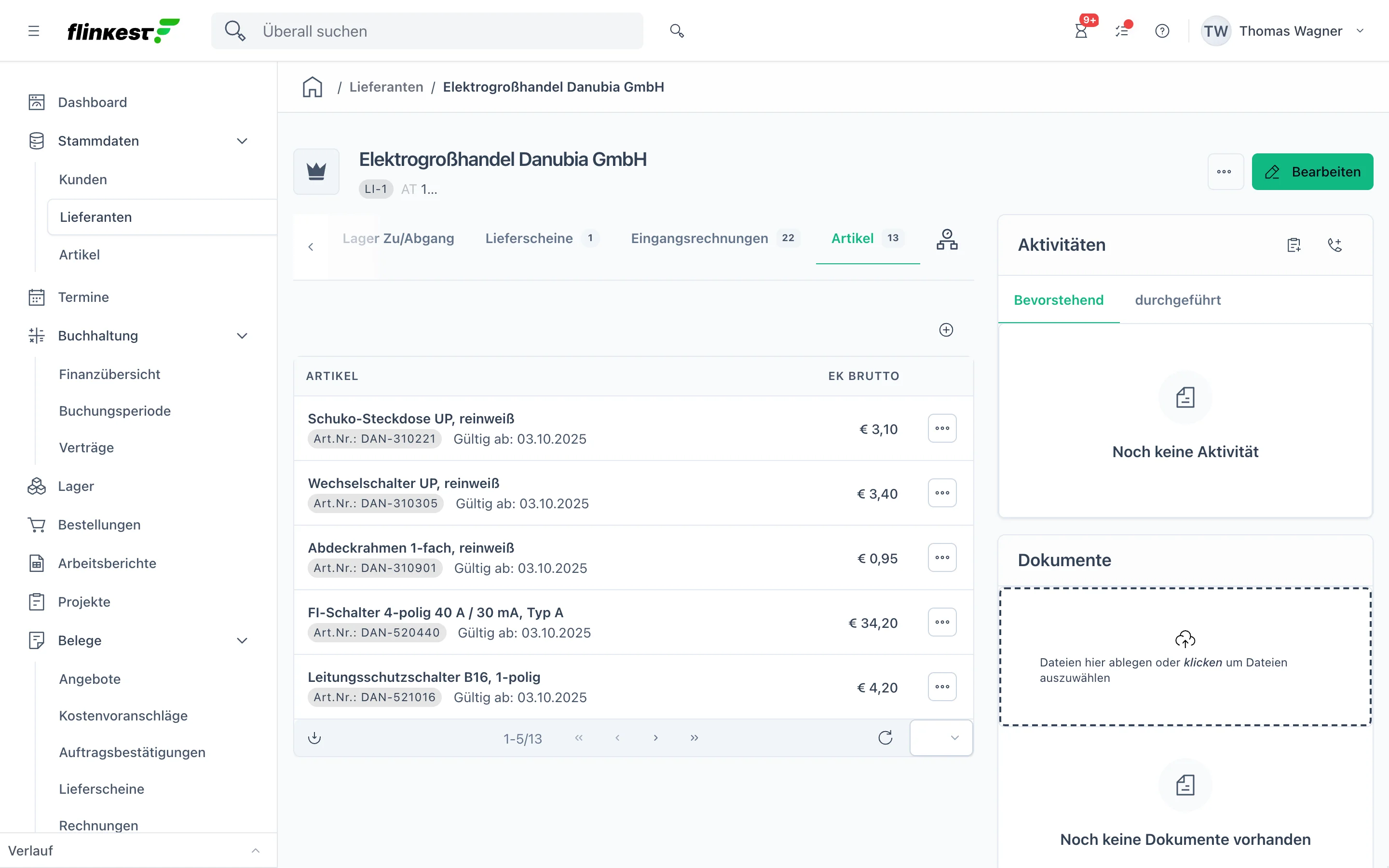Collapse the Buchhaltung sidebar section
Screen dimensions: 1389x868
pos(242,336)
